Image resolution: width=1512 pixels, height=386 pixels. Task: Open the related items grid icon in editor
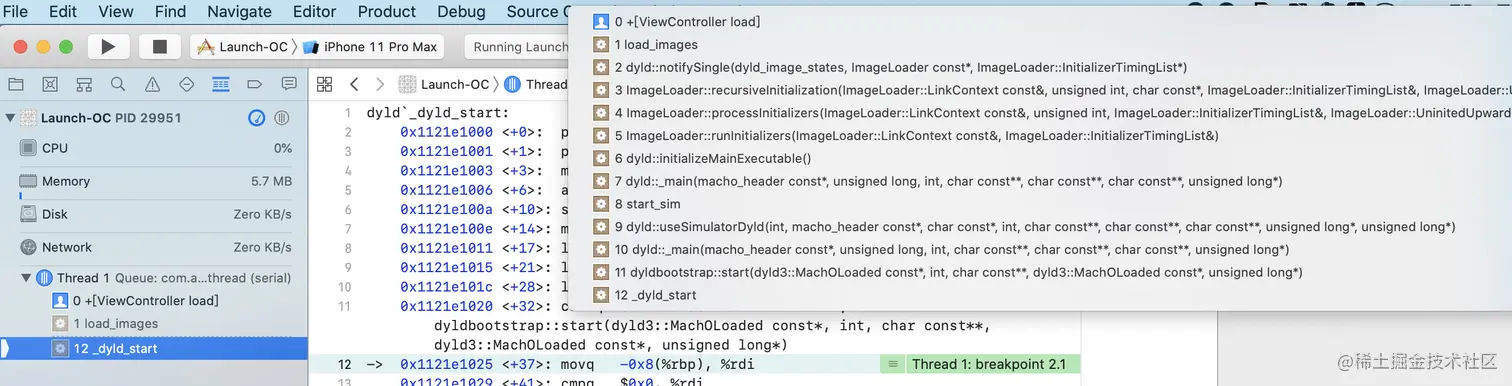tap(325, 84)
